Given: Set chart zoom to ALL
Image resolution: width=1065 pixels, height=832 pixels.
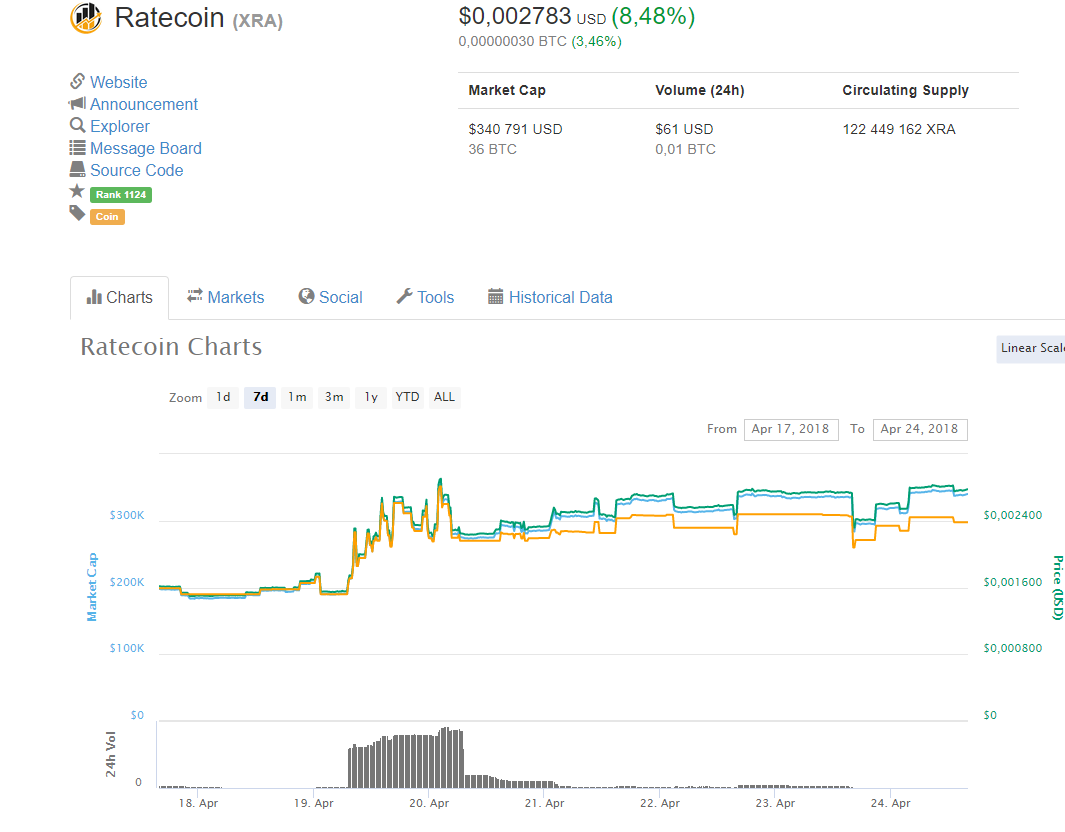Looking at the screenshot, I should [x=444, y=397].
